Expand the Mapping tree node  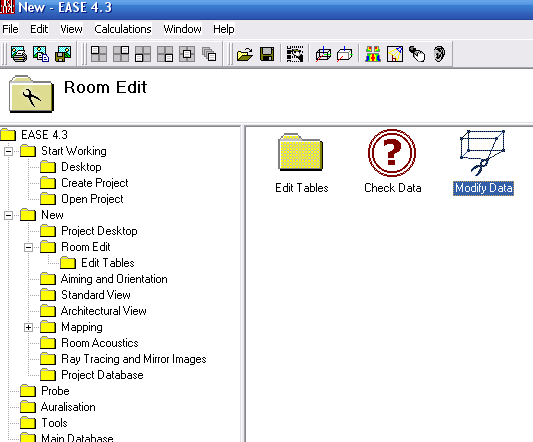point(29,327)
